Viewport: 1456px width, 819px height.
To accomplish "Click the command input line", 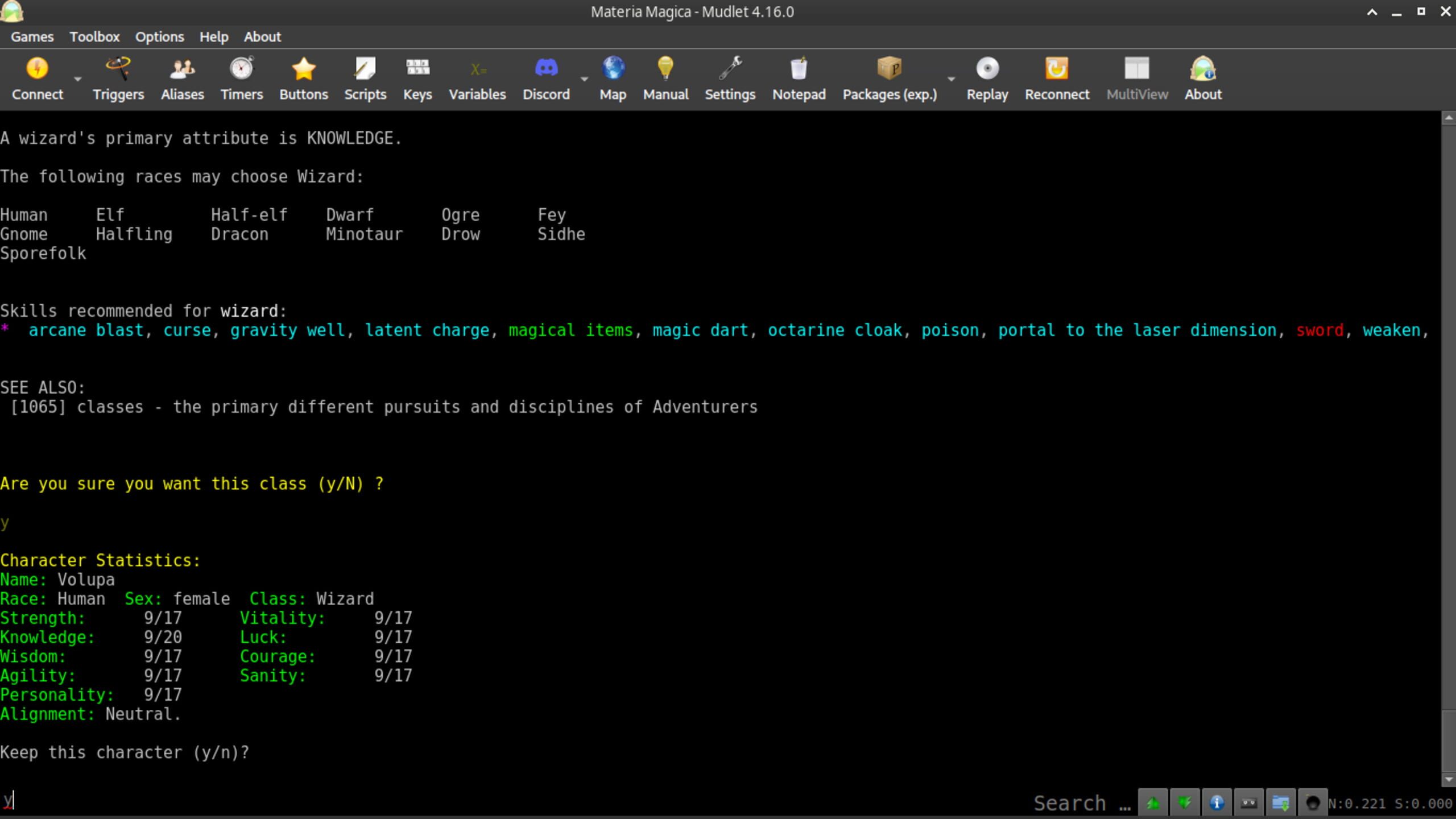I will 455,802.
